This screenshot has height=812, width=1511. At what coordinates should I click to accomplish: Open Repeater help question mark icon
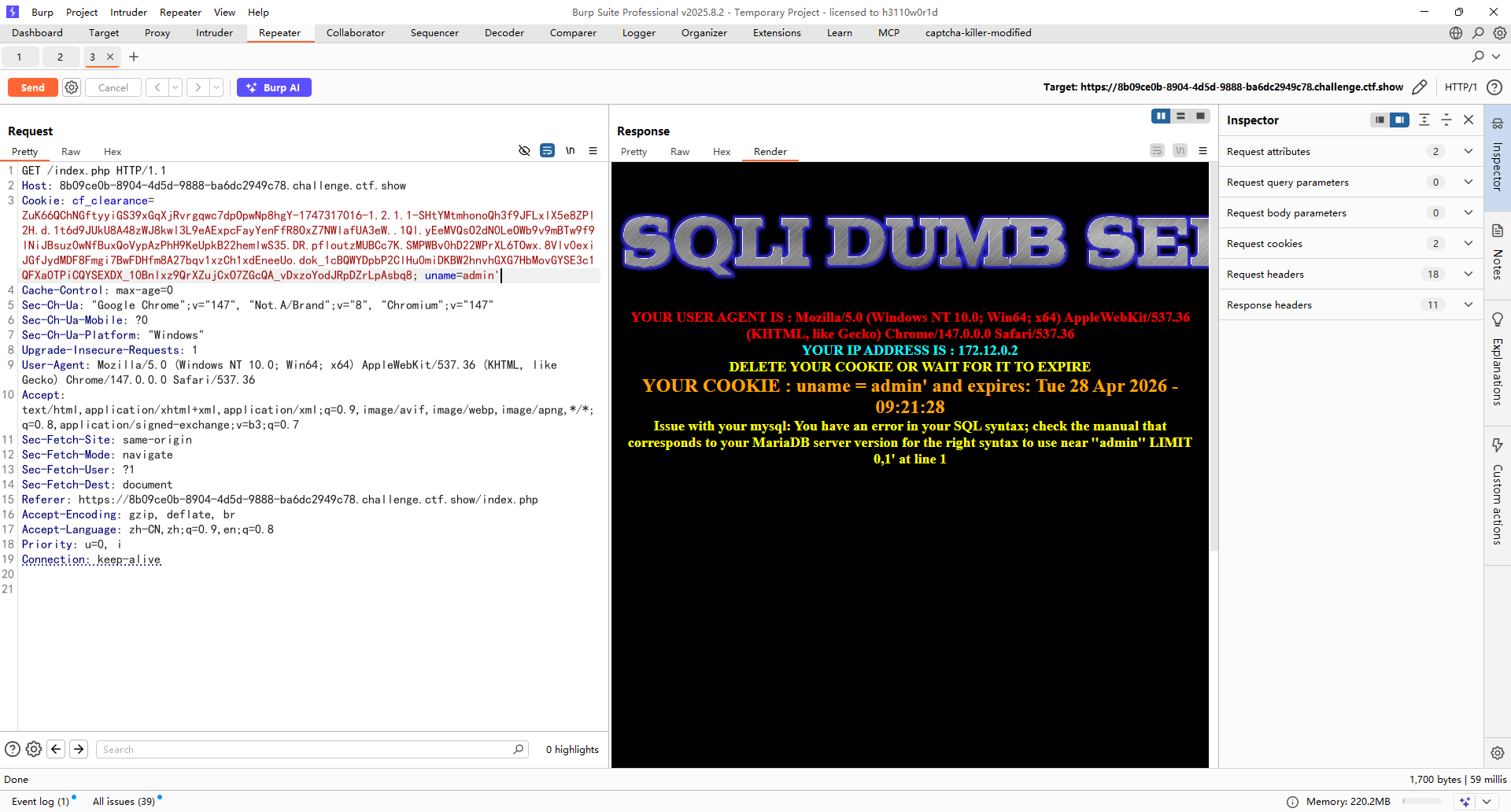tap(1494, 87)
